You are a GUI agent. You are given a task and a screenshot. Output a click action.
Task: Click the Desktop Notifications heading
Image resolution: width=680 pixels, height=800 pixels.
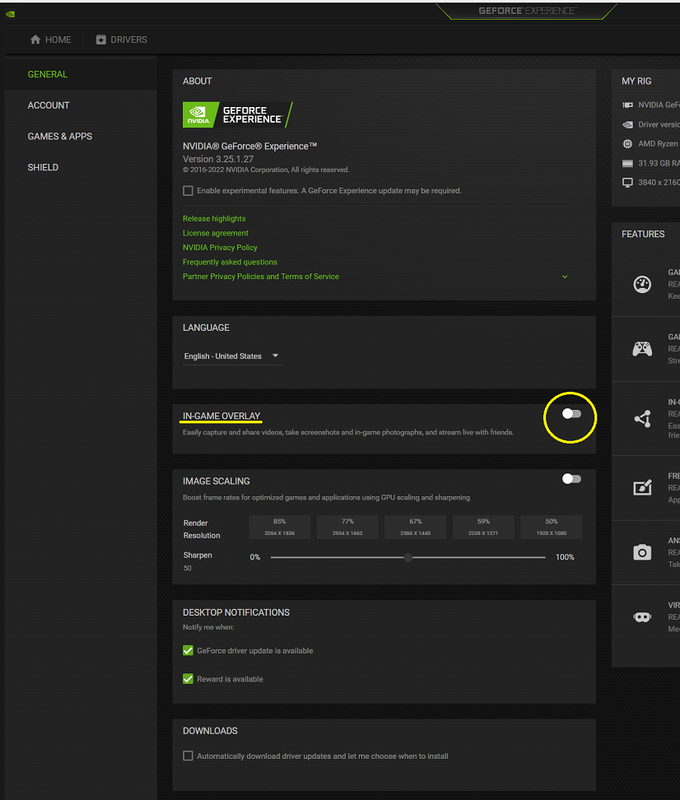(x=236, y=613)
